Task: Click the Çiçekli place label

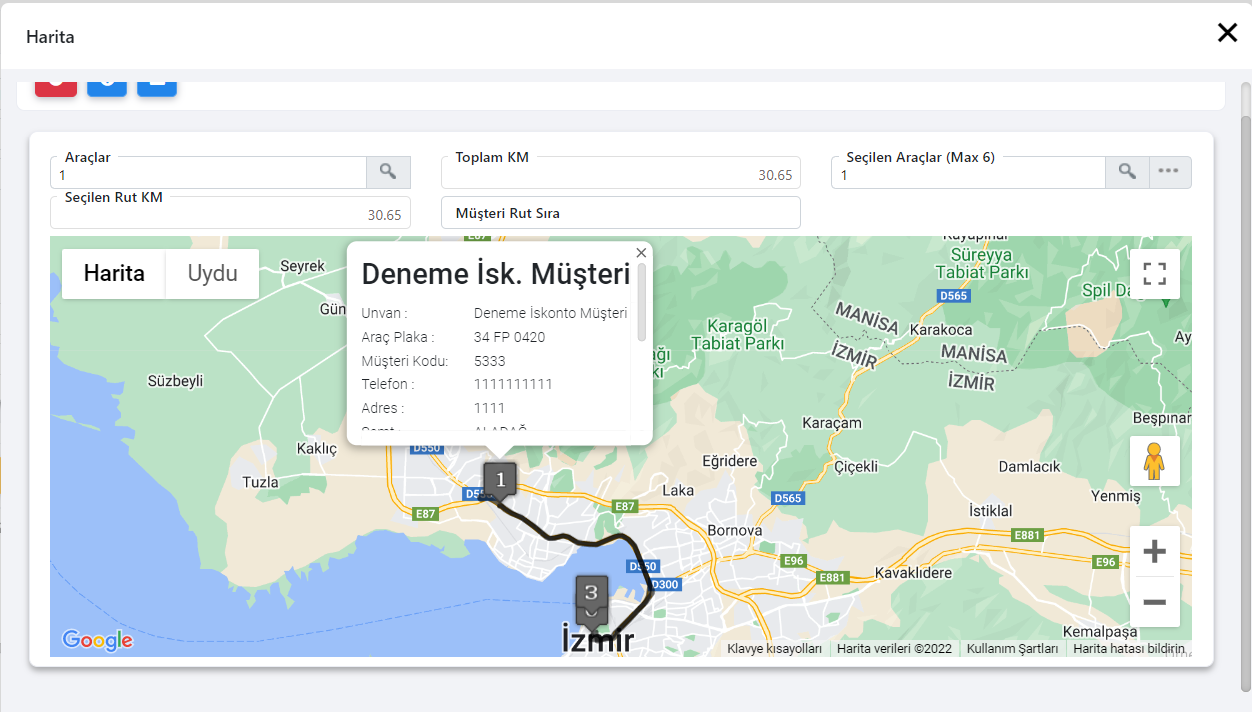Action: tap(856, 466)
